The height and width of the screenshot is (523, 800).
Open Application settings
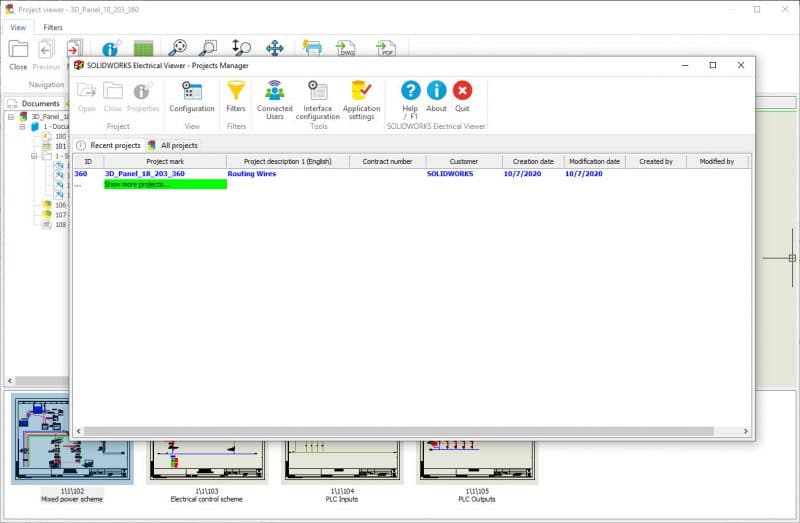(361, 97)
